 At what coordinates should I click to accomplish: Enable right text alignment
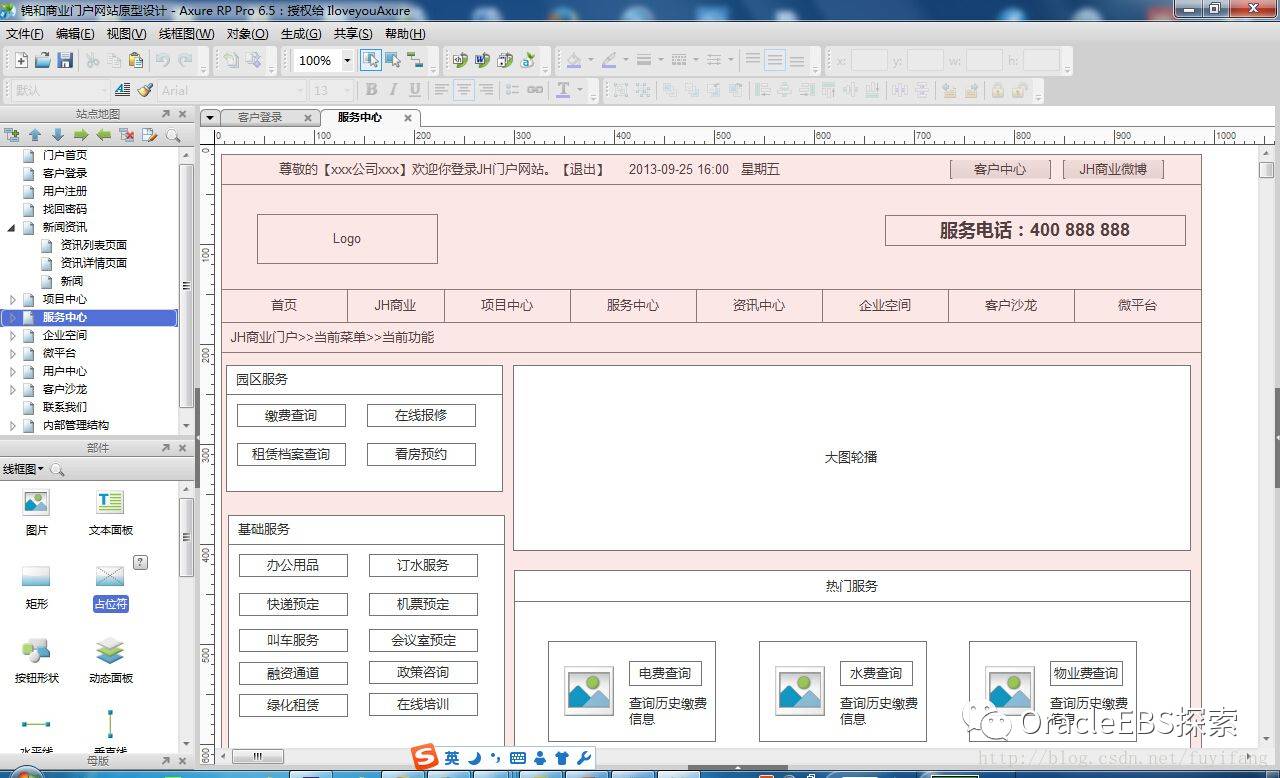[x=486, y=90]
